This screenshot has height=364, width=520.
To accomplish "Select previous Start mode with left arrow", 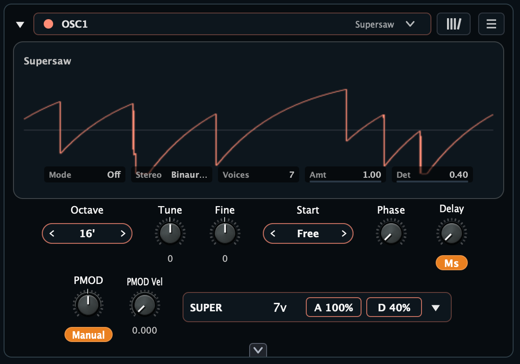I will [x=273, y=234].
